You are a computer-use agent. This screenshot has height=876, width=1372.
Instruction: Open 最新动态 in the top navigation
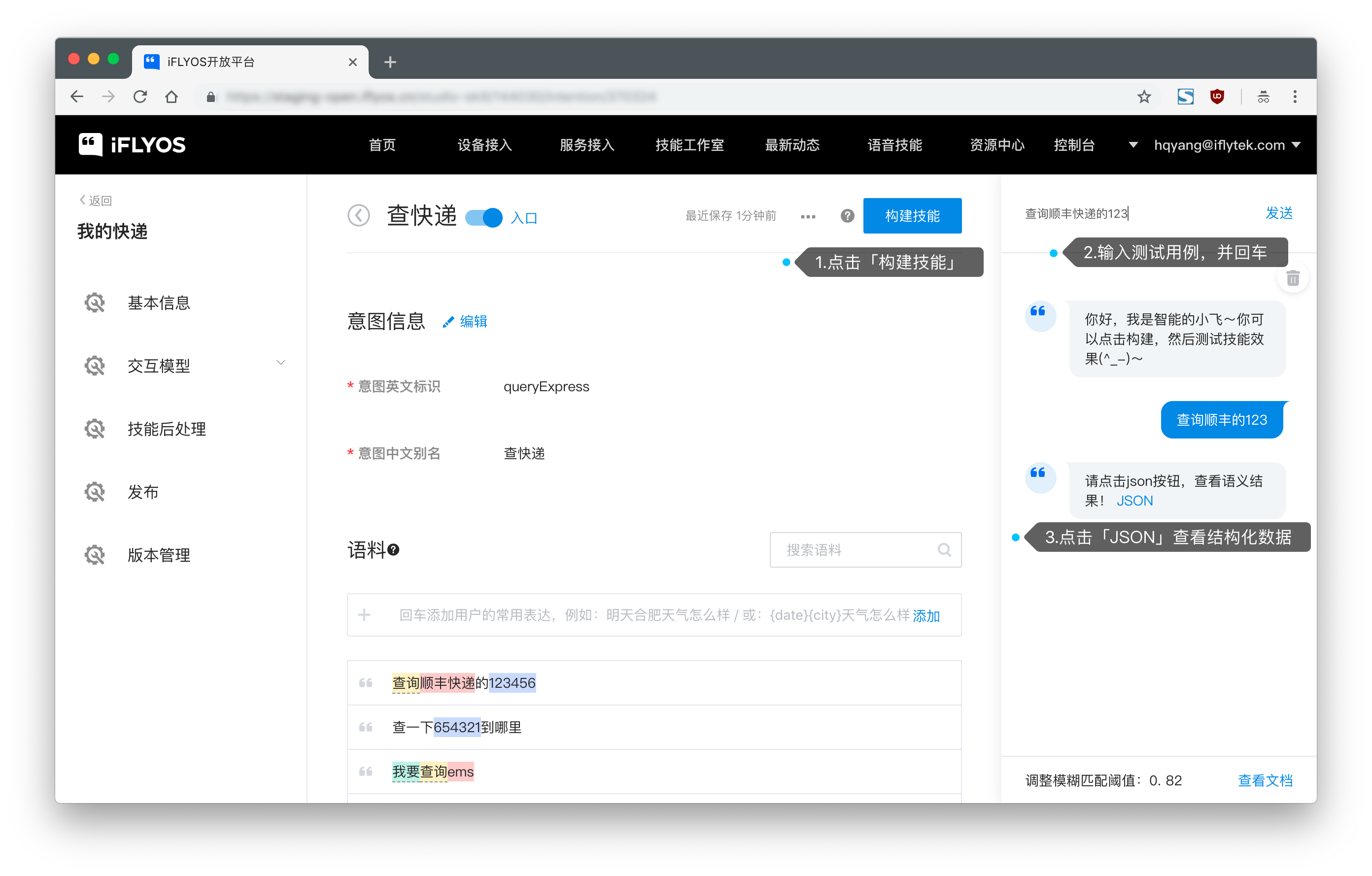pos(792,145)
